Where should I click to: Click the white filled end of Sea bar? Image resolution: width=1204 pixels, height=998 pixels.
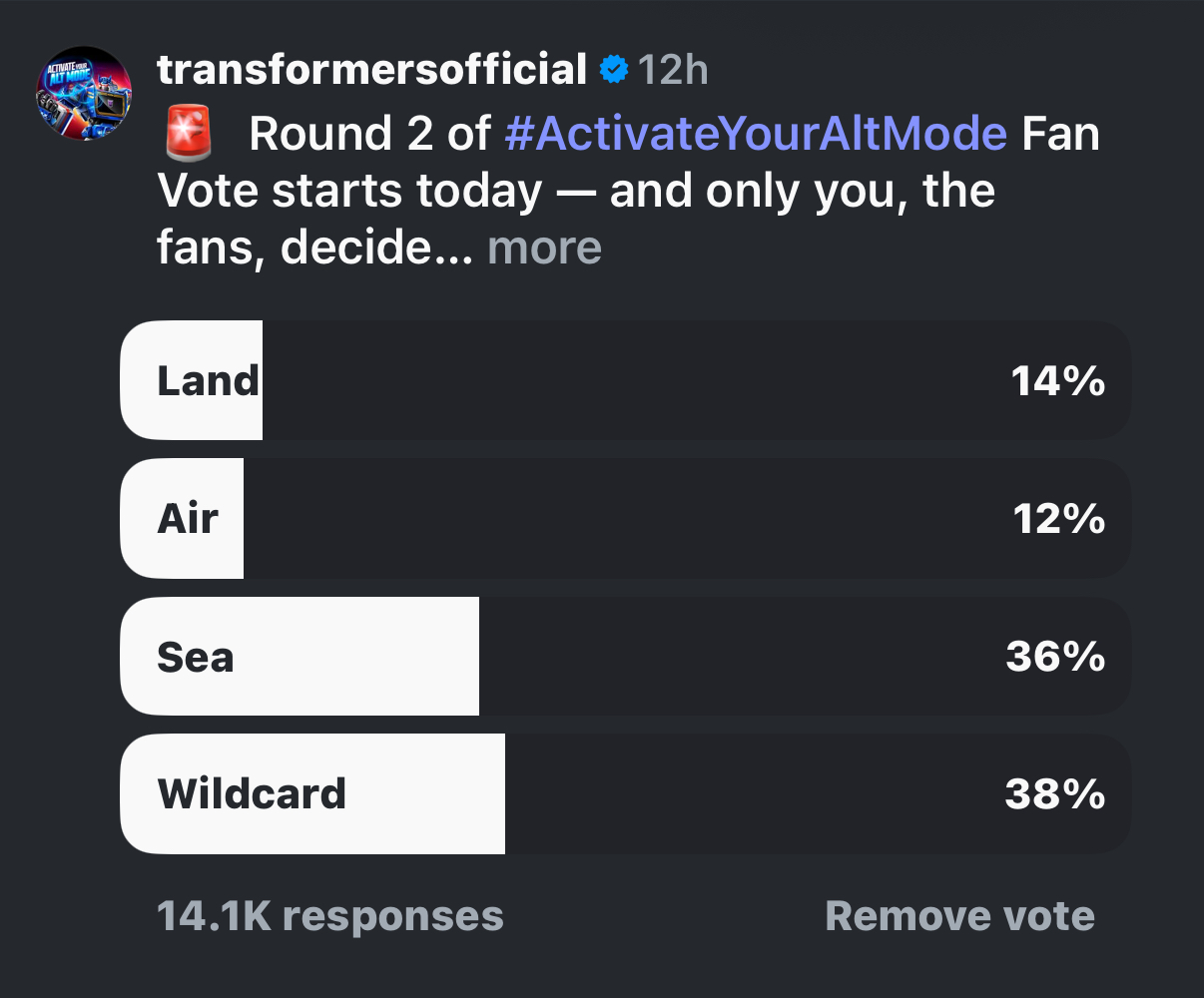tap(461, 657)
